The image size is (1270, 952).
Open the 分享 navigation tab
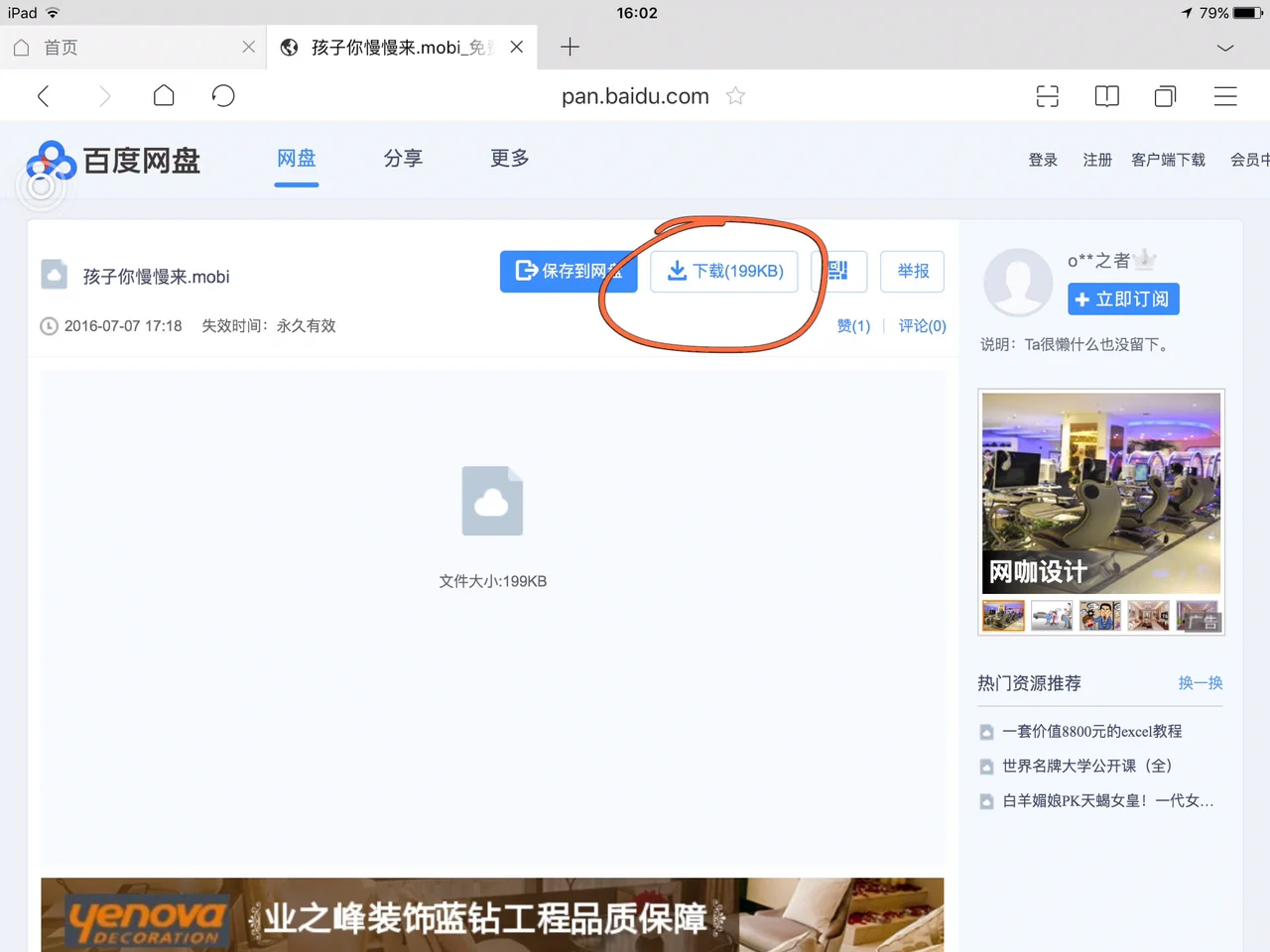[403, 159]
